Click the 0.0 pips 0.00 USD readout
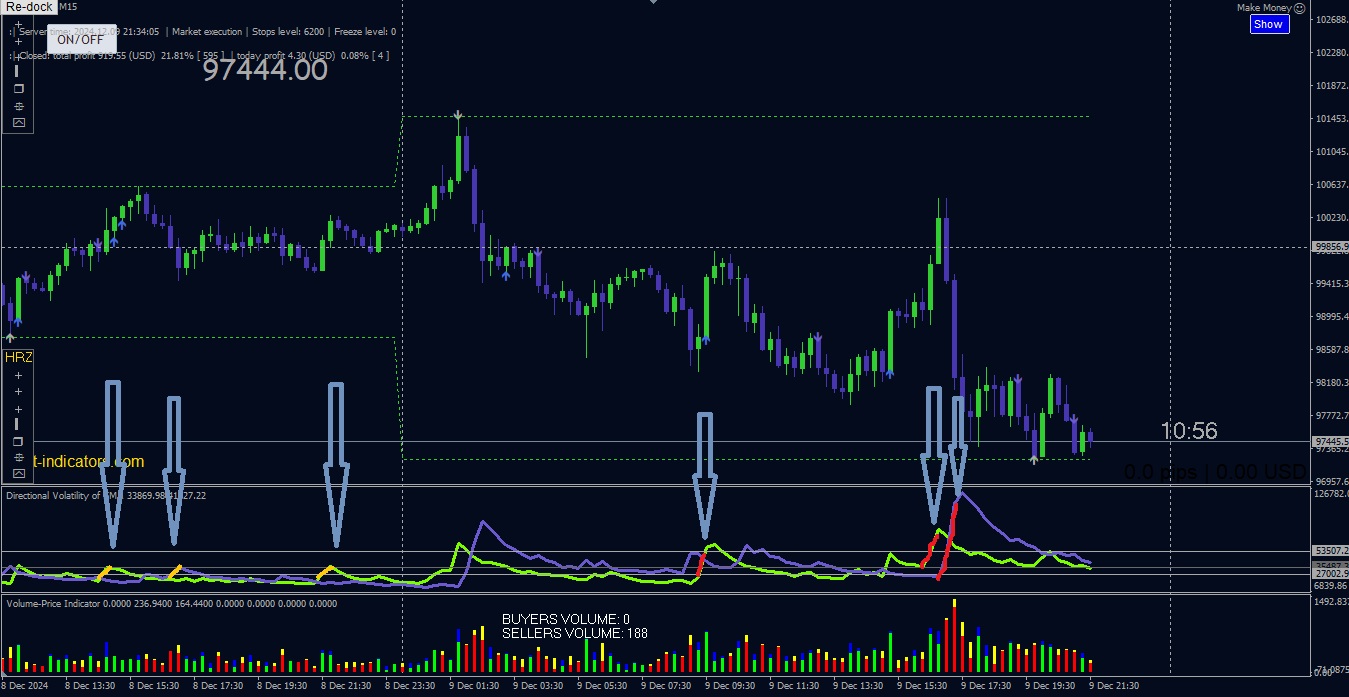Image resolution: width=1349 pixels, height=697 pixels. pos(1215,471)
